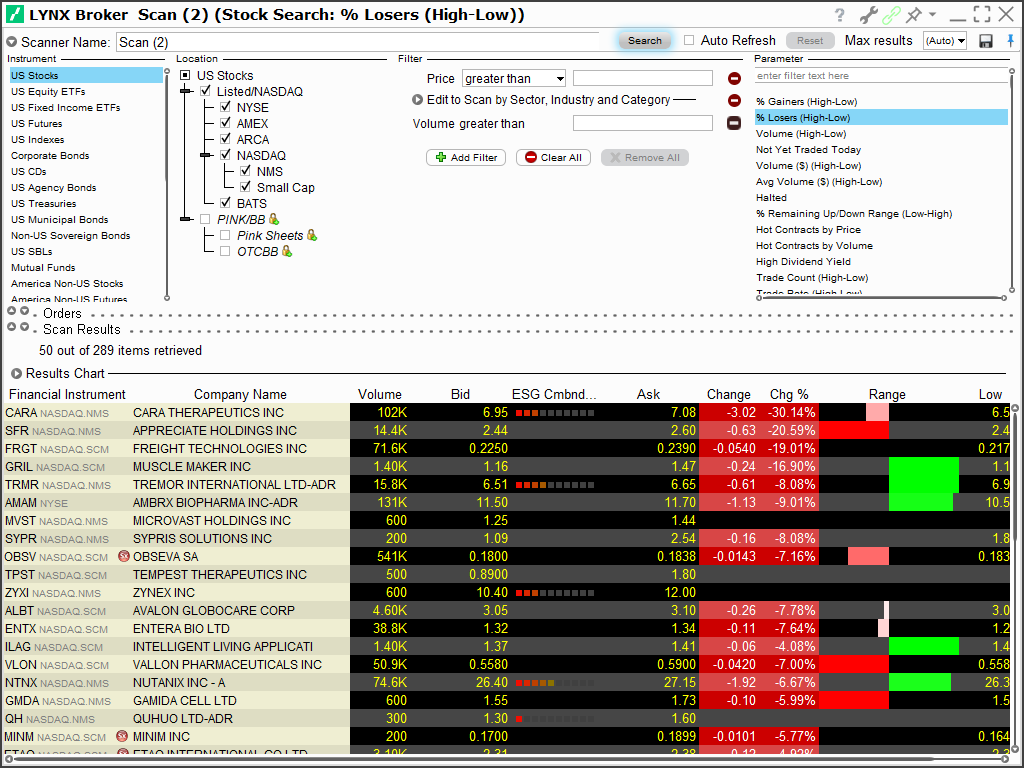Uncheck the NYSE location checkbox
1024x768 pixels.
click(x=225, y=106)
